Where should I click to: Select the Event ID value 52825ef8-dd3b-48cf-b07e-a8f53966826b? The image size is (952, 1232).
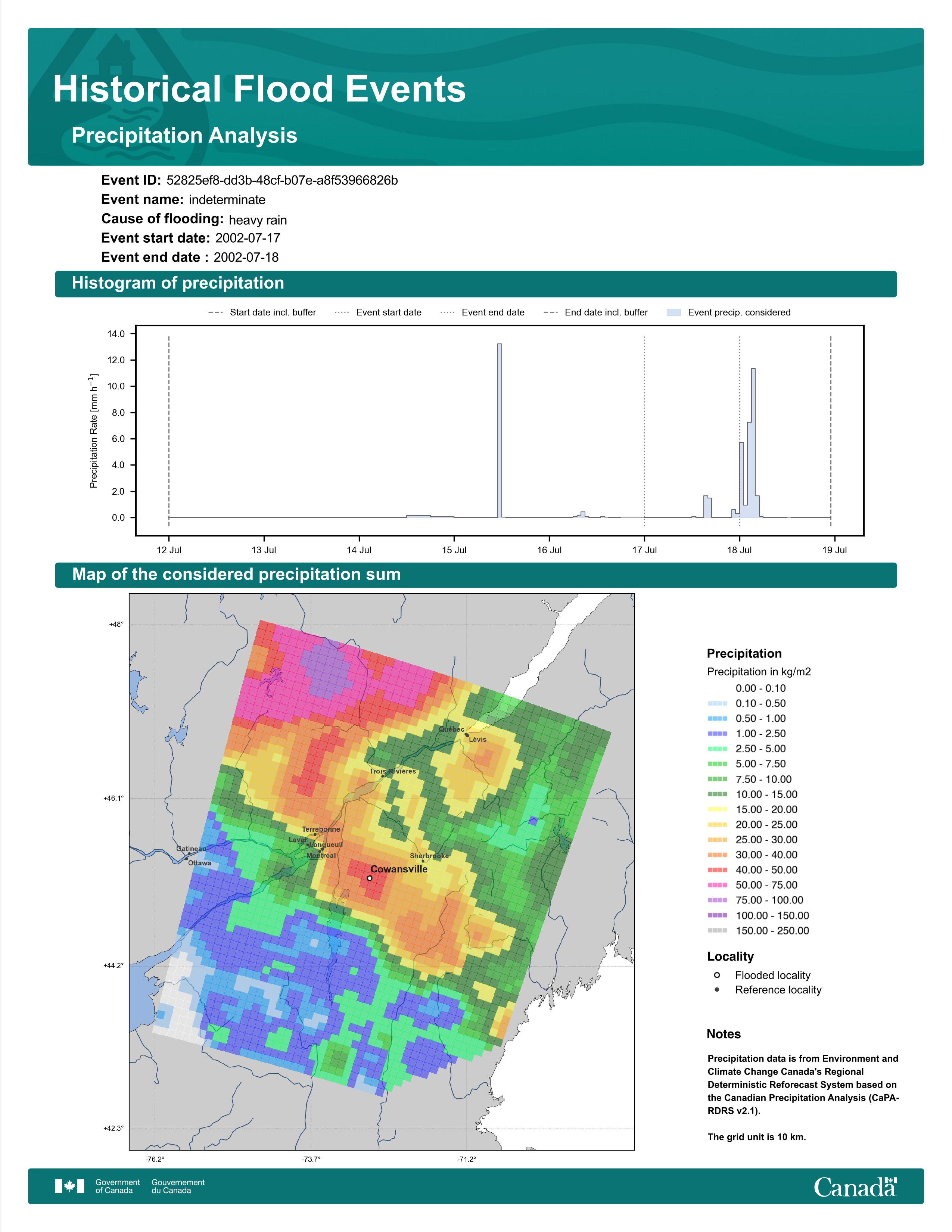click(x=282, y=181)
